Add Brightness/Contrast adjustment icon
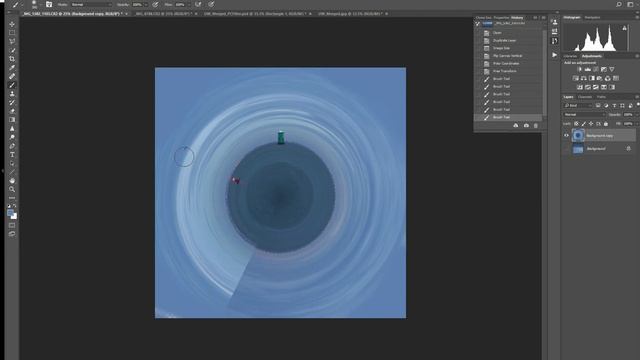Screen dimensions: 640x360 [x=580, y=69]
